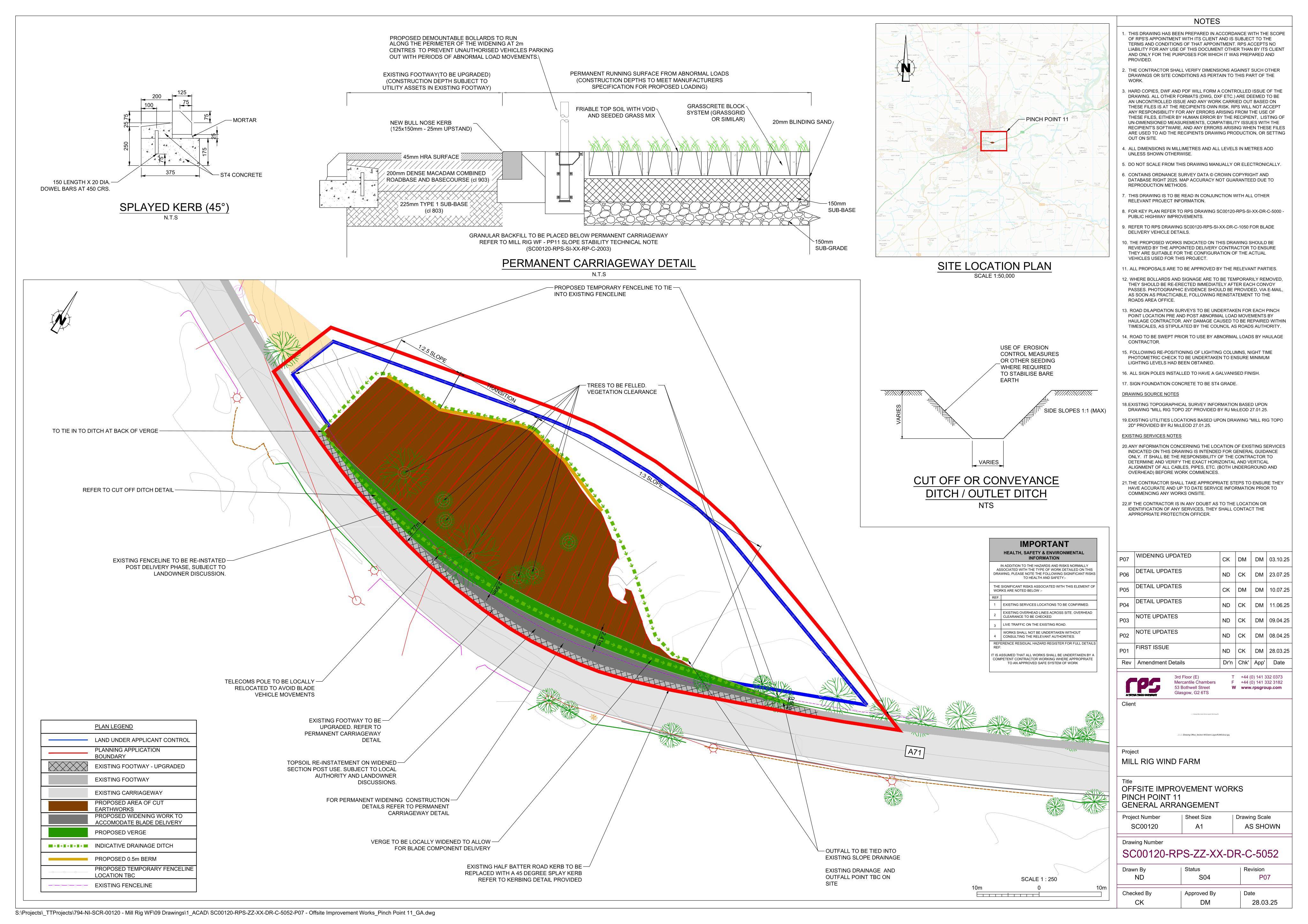Click the SIDE SLOPES 1:1 (MAX) label
1308x924 pixels.
coord(1075,411)
